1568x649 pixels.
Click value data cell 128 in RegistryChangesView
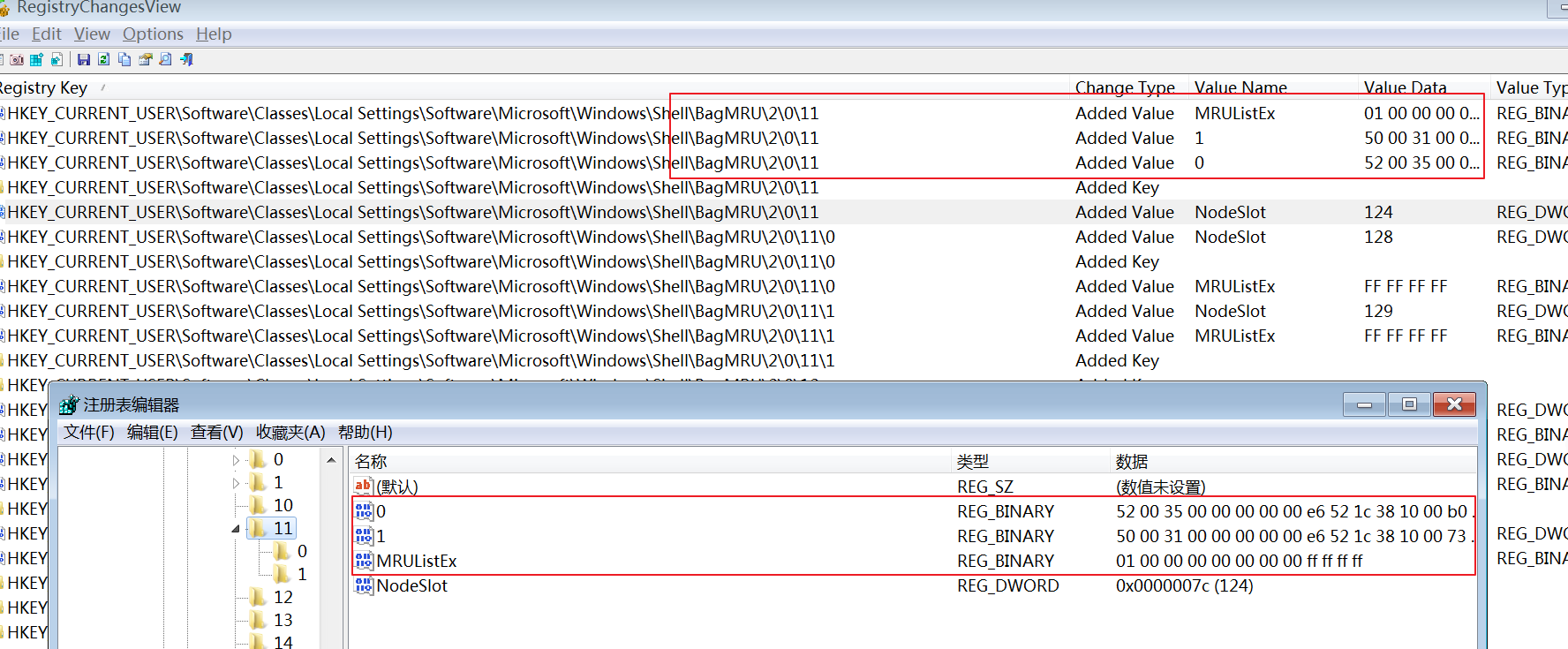pos(1378,237)
